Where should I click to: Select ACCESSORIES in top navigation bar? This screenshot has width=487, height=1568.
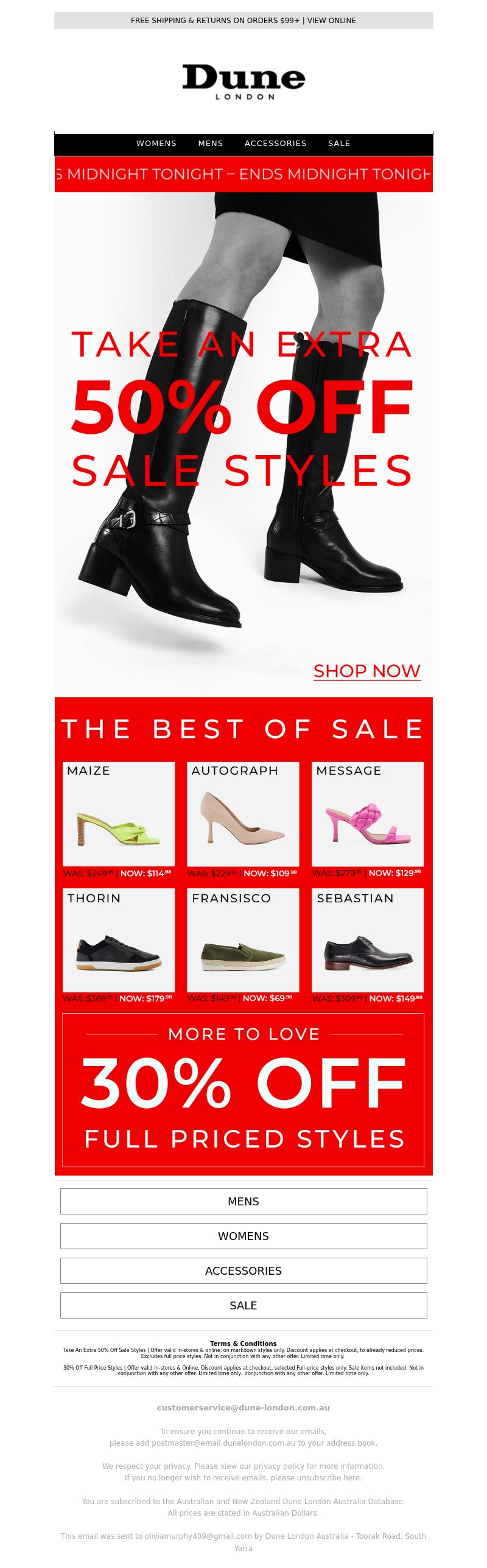[x=276, y=144]
